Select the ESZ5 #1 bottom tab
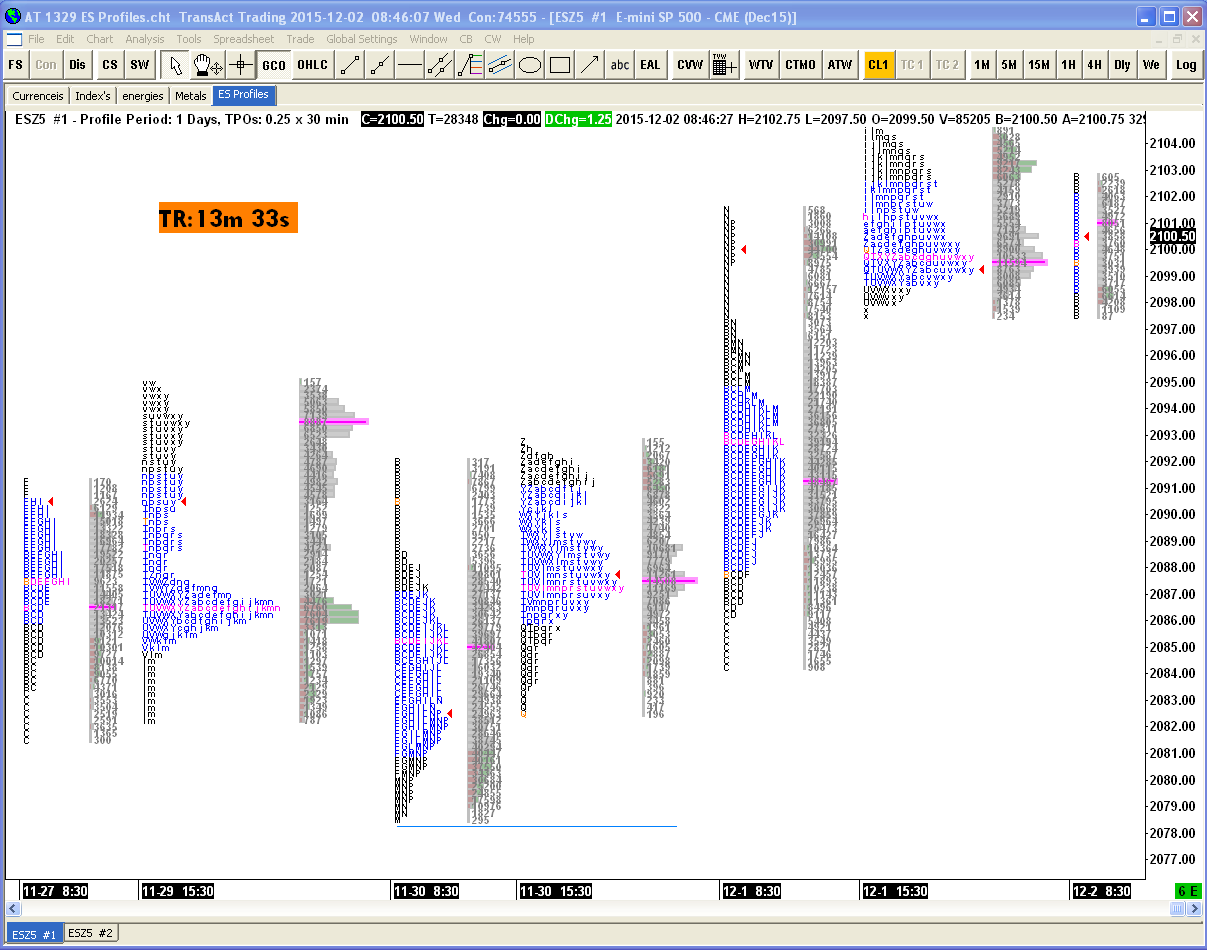This screenshot has height=950, width=1207. [x=34, y=934]
